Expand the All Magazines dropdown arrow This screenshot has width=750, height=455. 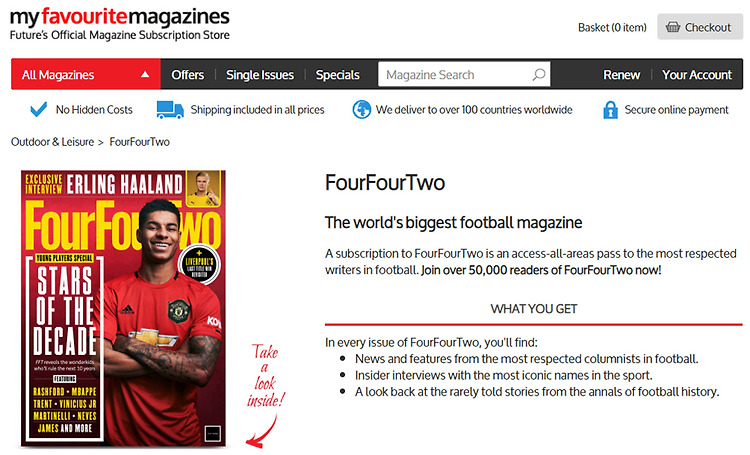point(145,75)
